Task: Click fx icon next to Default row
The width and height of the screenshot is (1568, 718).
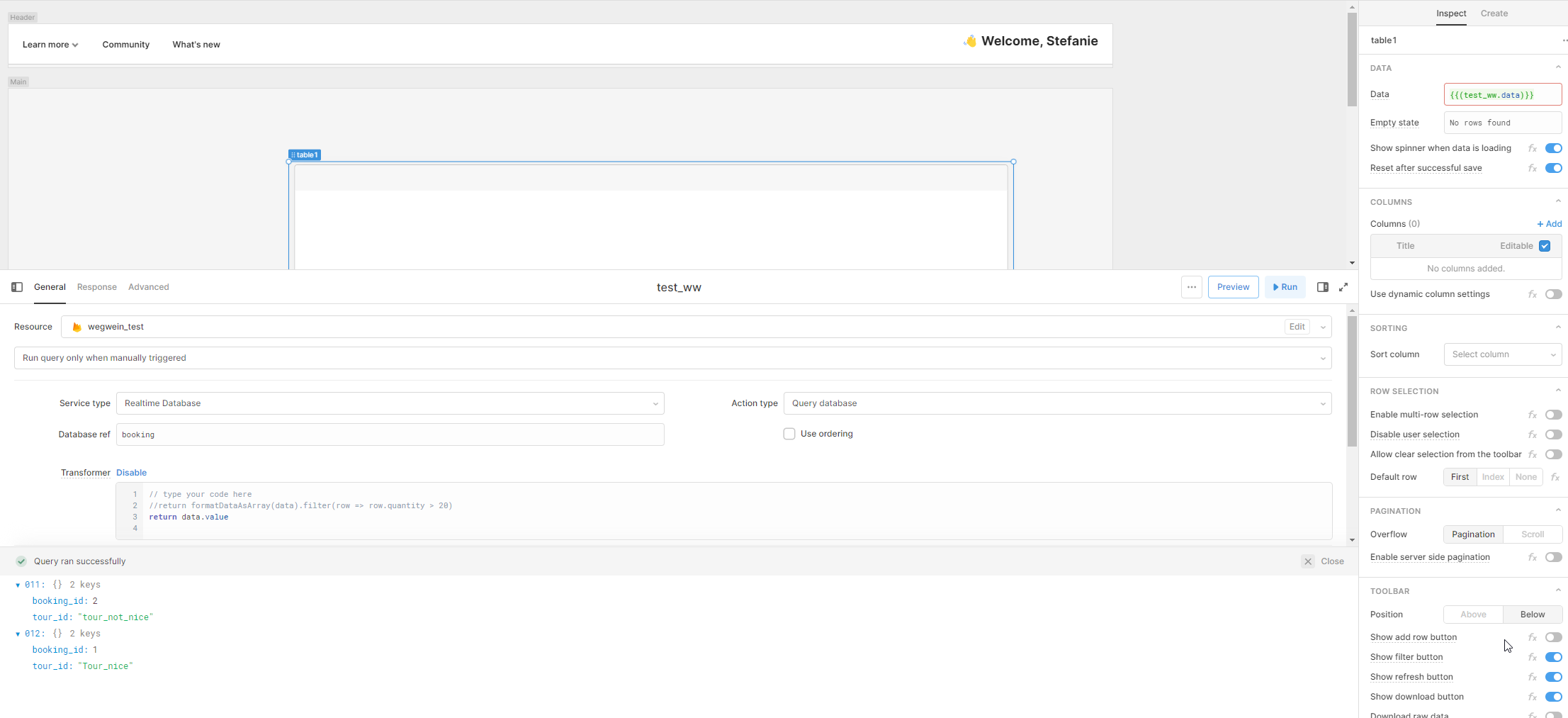Action: click(1555, 477)
